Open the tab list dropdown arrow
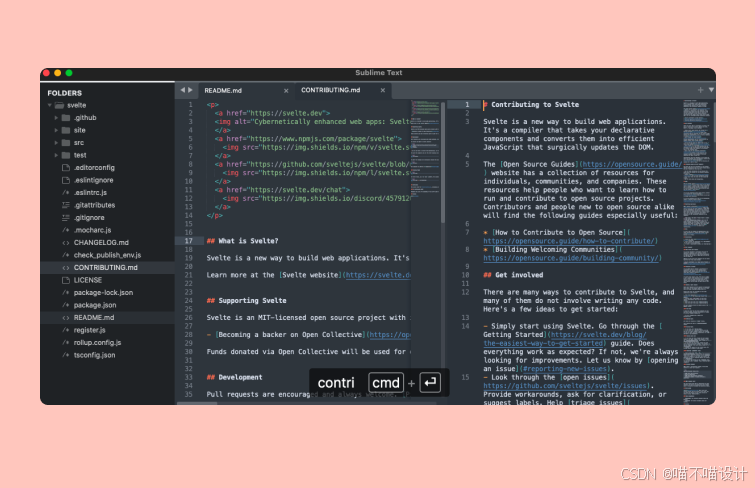This screenshot has height=488, width=755. click(711, 90)
